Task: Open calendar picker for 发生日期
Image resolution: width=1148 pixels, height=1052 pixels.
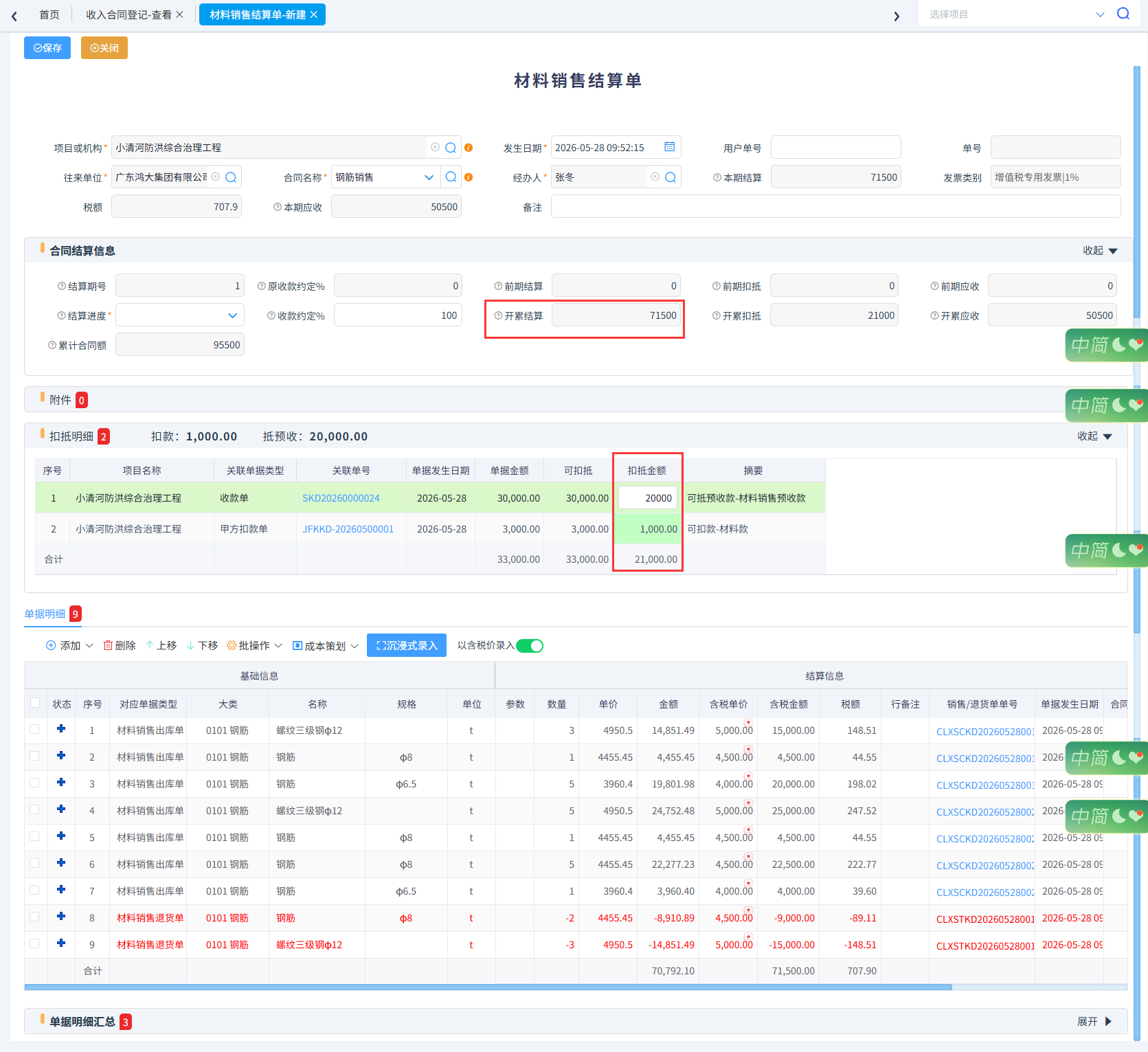Action: (x=670, y=146)
